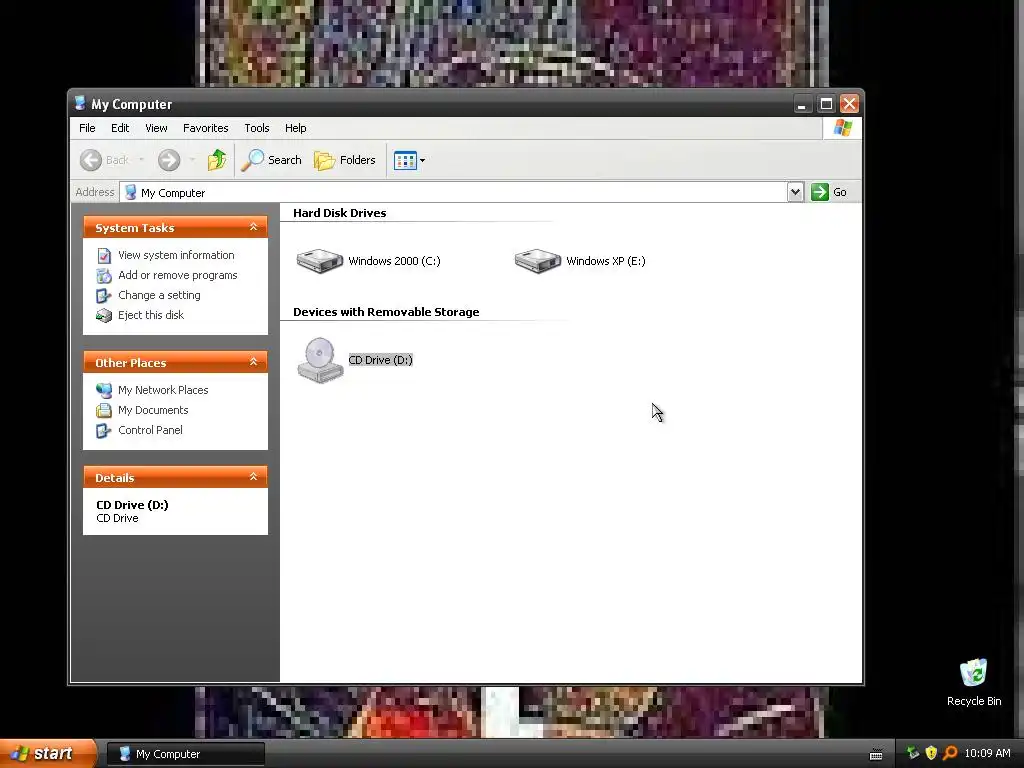
Task: Click the Go button
Action: (829, 192)
